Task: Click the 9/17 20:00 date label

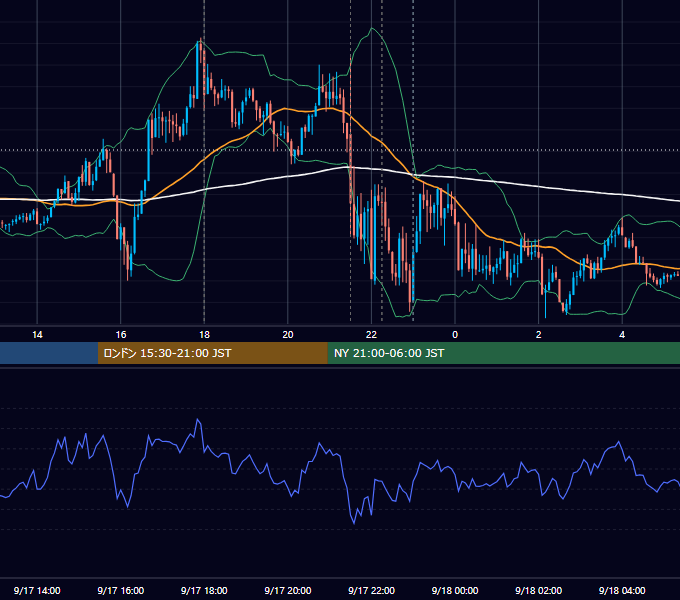Action: pos(288,590)
